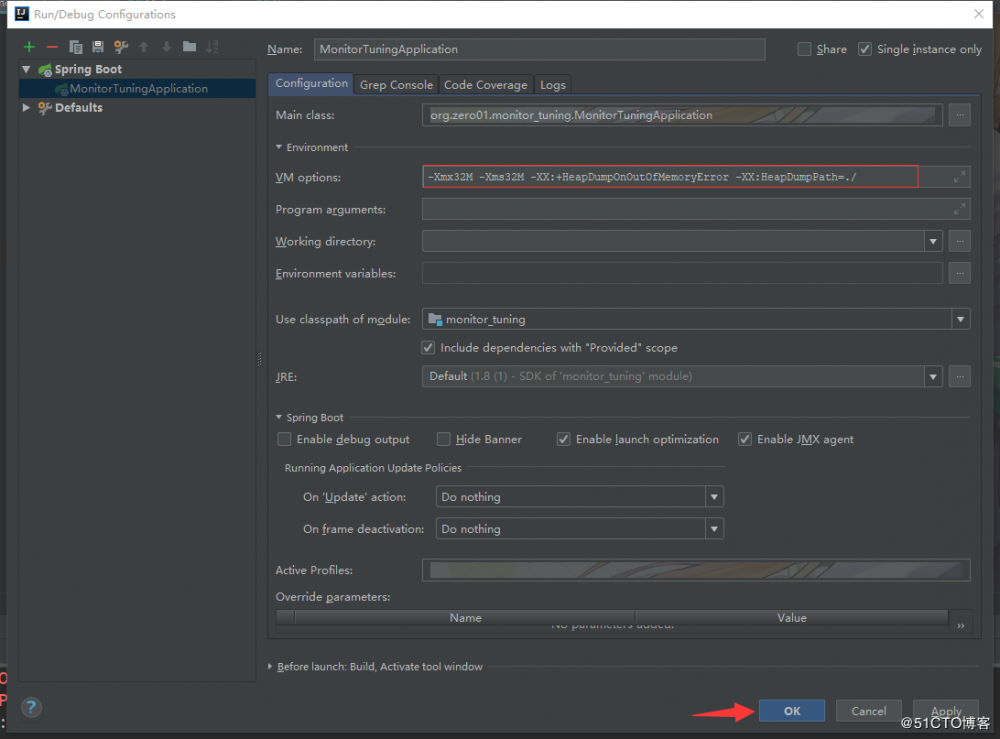The height and width of the screenshot is (739, 1000).
Task: Click the green plus Add Configuration icon
Action: (x=29, y=47)
